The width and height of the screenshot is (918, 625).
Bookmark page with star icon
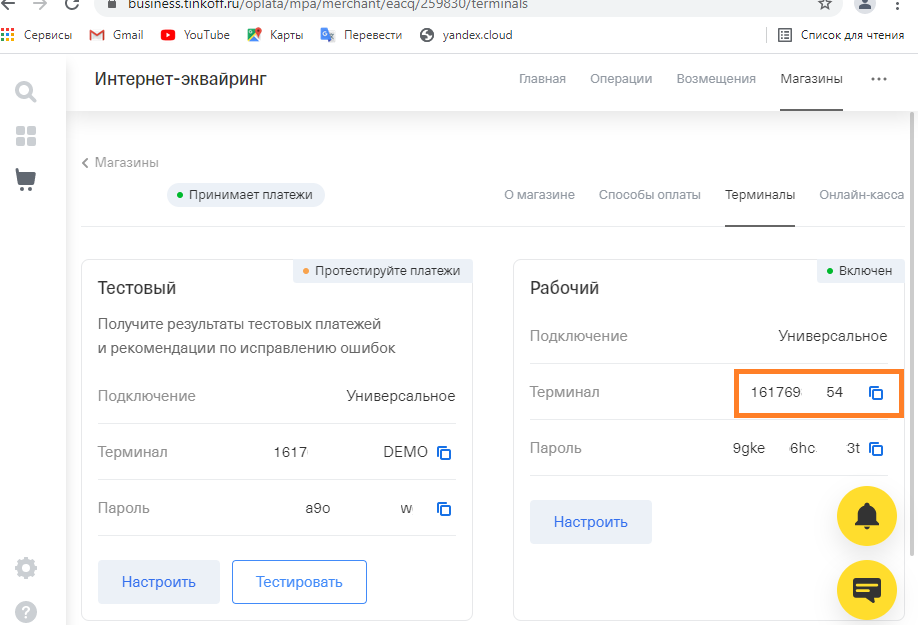825,5
